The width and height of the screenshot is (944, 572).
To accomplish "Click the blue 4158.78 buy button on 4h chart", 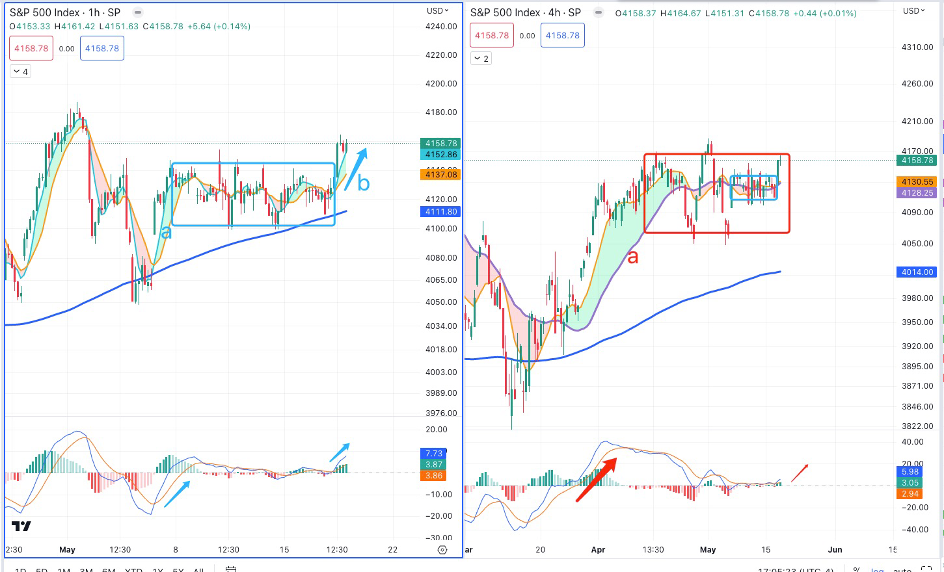I will (562, 36).
